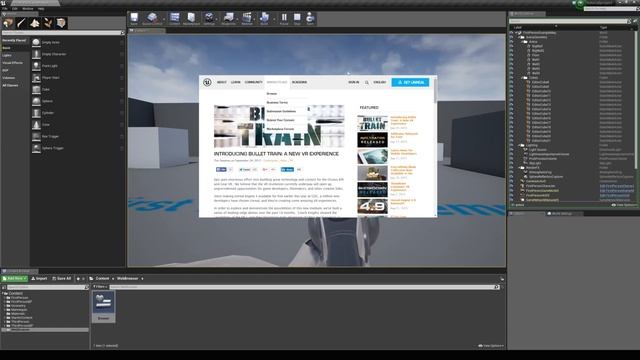Open View Options in World Outliner

(x=624, y=205)
